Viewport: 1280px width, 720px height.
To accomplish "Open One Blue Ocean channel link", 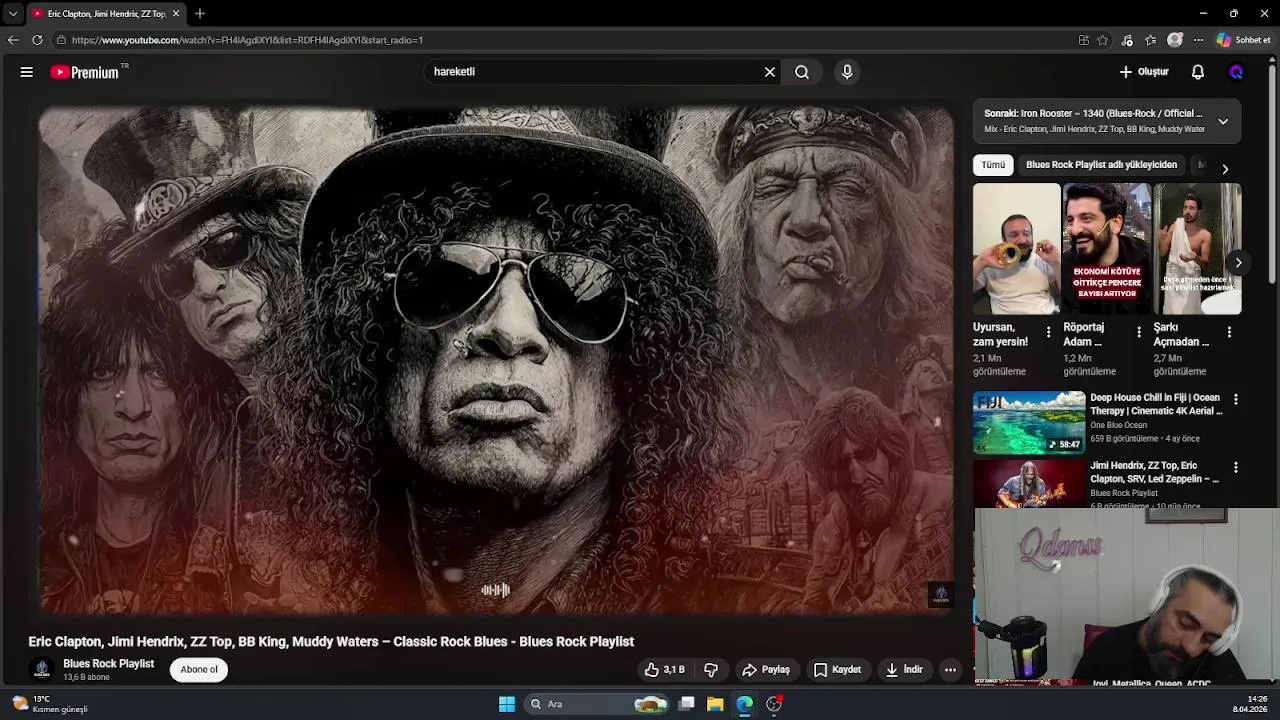I will click(x=1119, y=425).
